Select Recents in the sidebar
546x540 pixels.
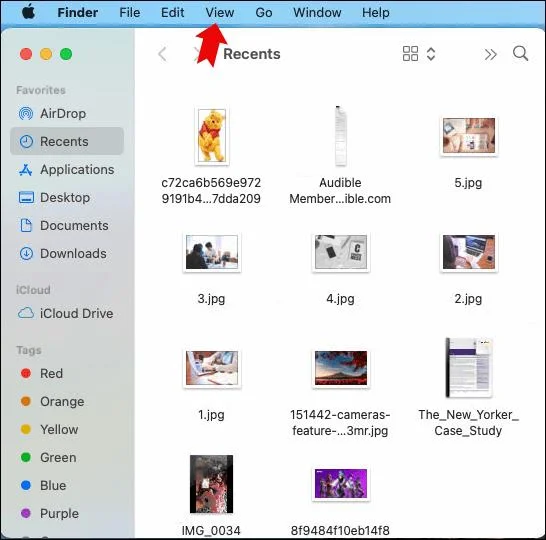[x=67, y=141]
